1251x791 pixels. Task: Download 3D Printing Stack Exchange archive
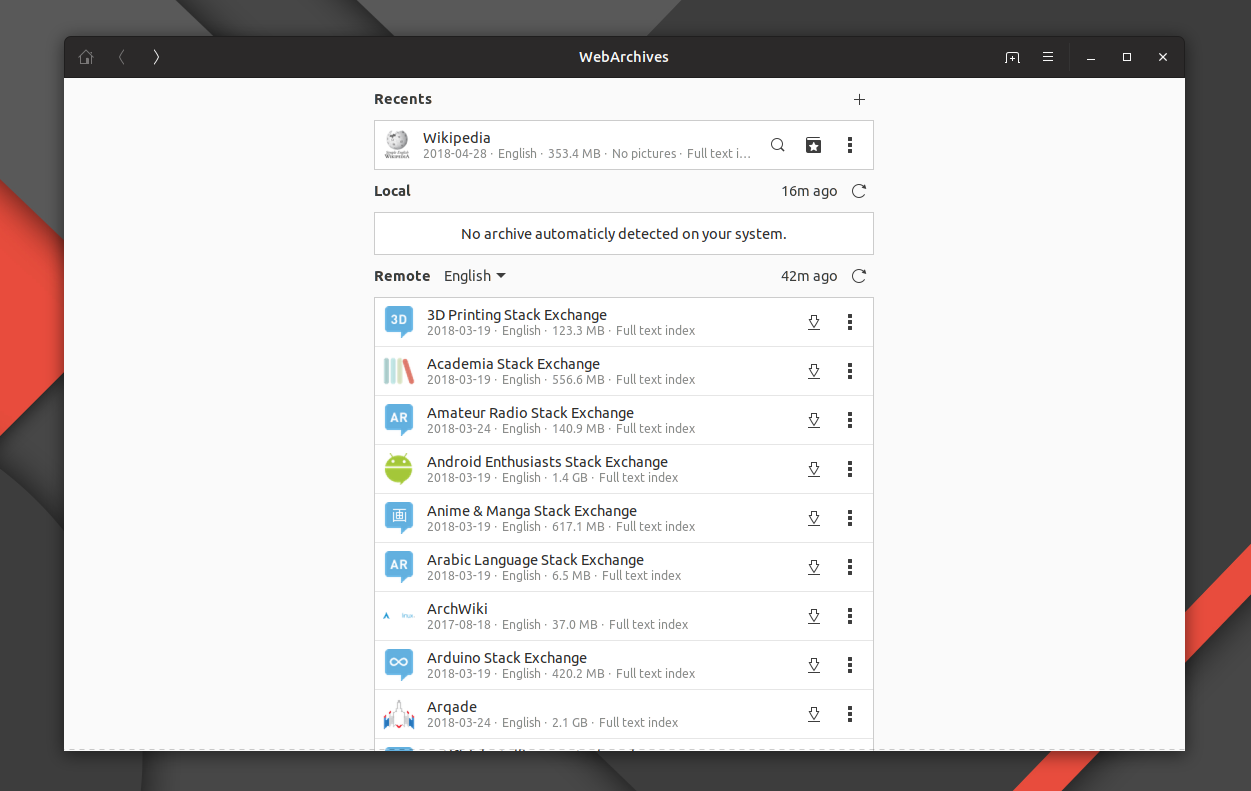814,322
